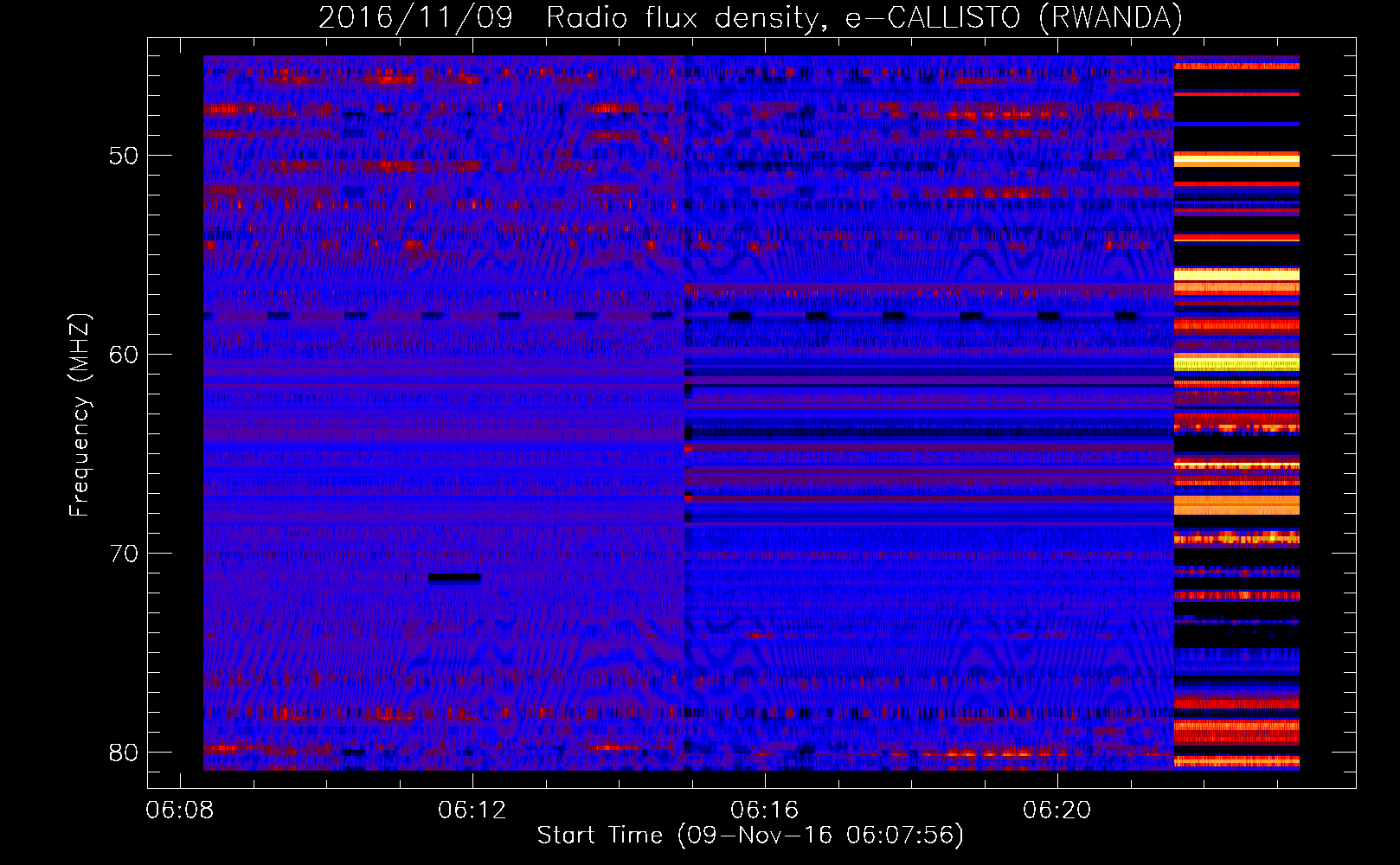Screen dimensions: 1400x865
Task: Click the '70' frequency tick label
Action: click(123, 554)
